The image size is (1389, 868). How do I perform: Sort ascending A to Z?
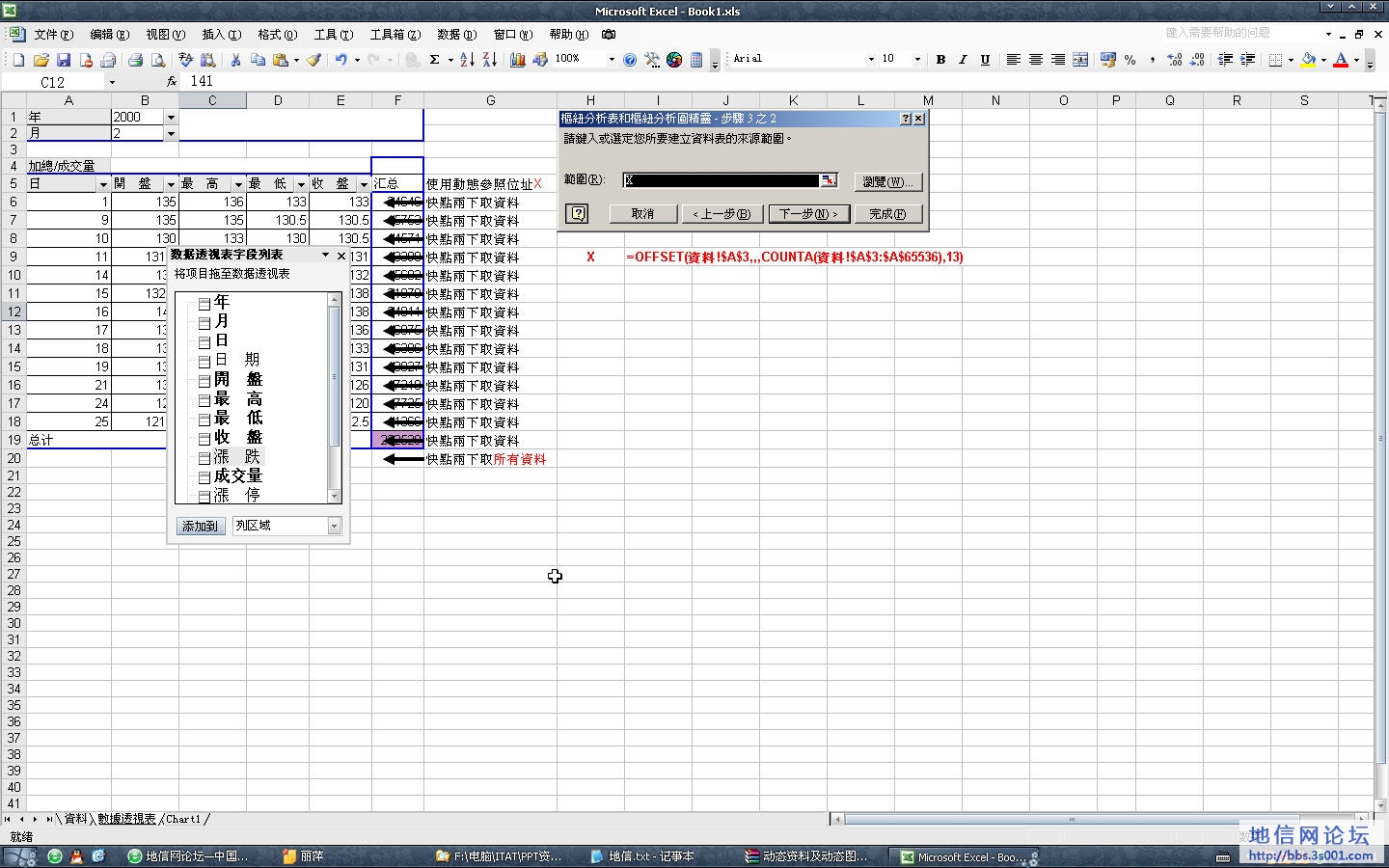pos(467,60)
